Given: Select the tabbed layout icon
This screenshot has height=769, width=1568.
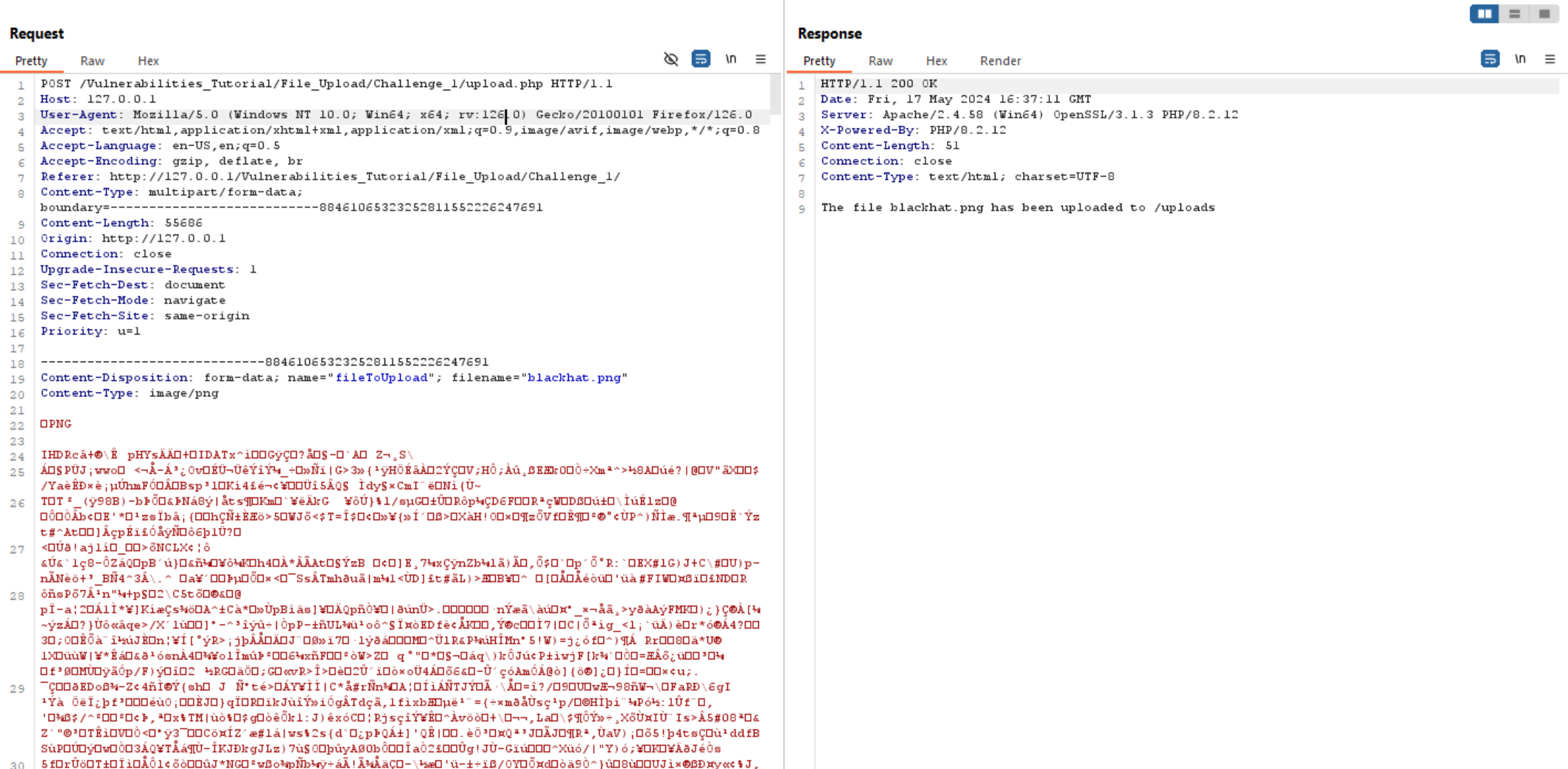Looking at the screenshot, I should (x=1544, y=13).
